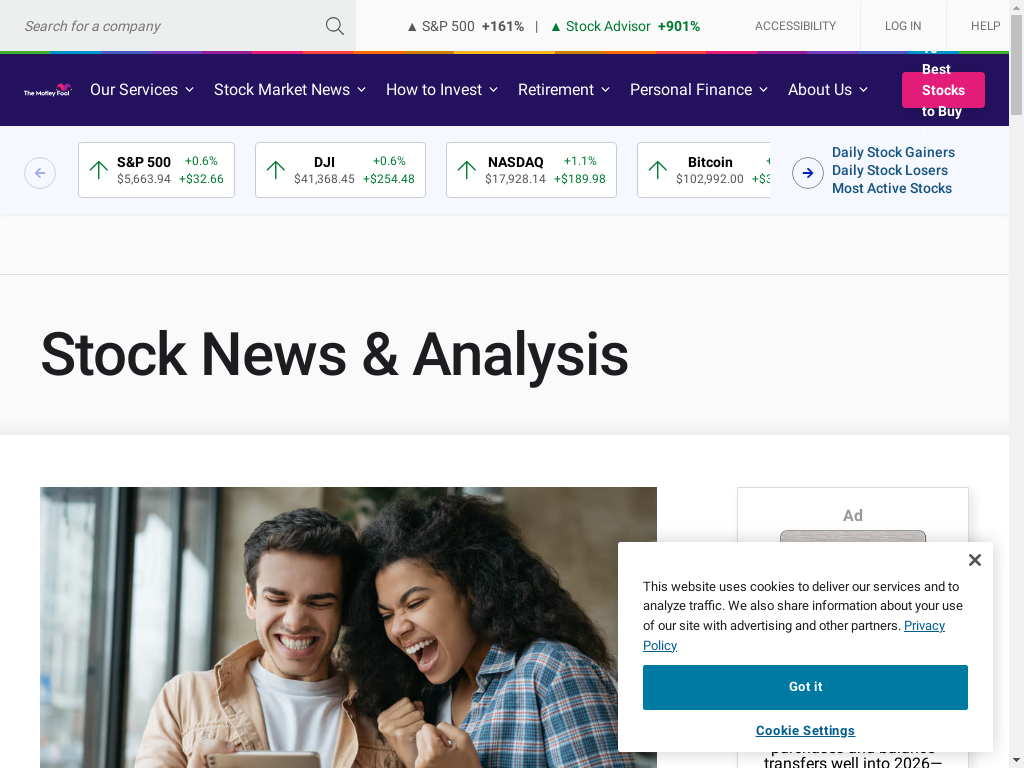Accept cookies with Got it button
Viewport: 1024px width, 768px height.
(805, 687)
